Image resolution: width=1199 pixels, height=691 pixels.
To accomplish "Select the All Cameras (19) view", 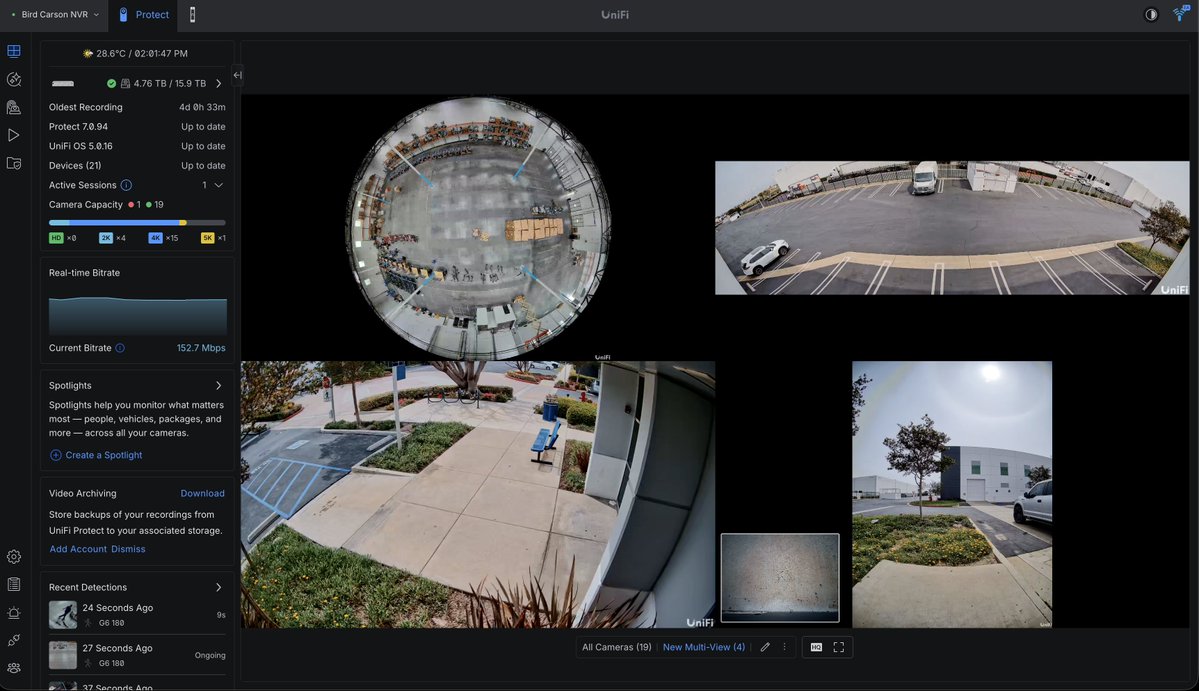I will pyautogui.click(x=616, y=647).
